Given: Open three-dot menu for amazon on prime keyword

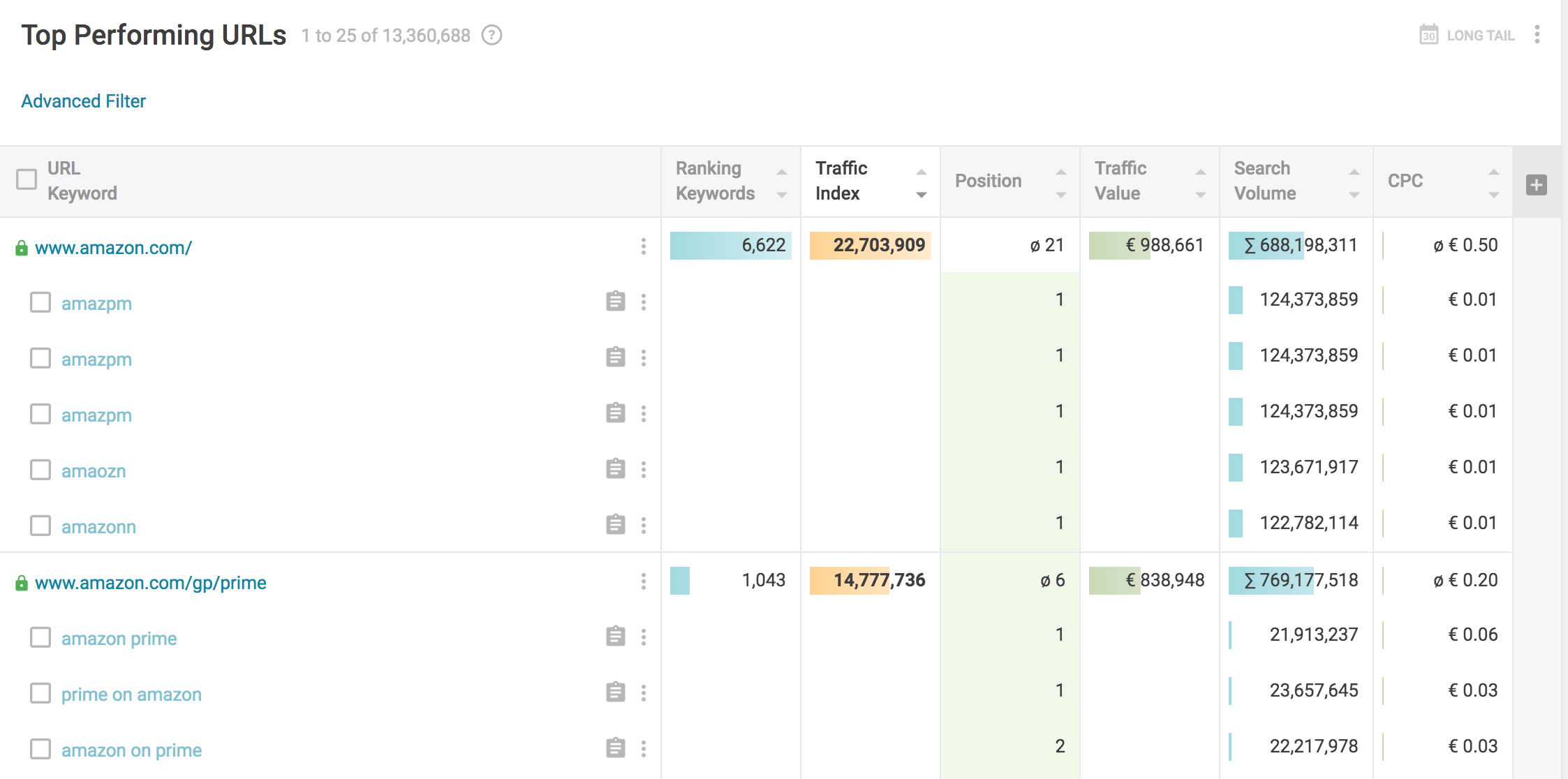Looking at the screenshot, I should 643,748.
